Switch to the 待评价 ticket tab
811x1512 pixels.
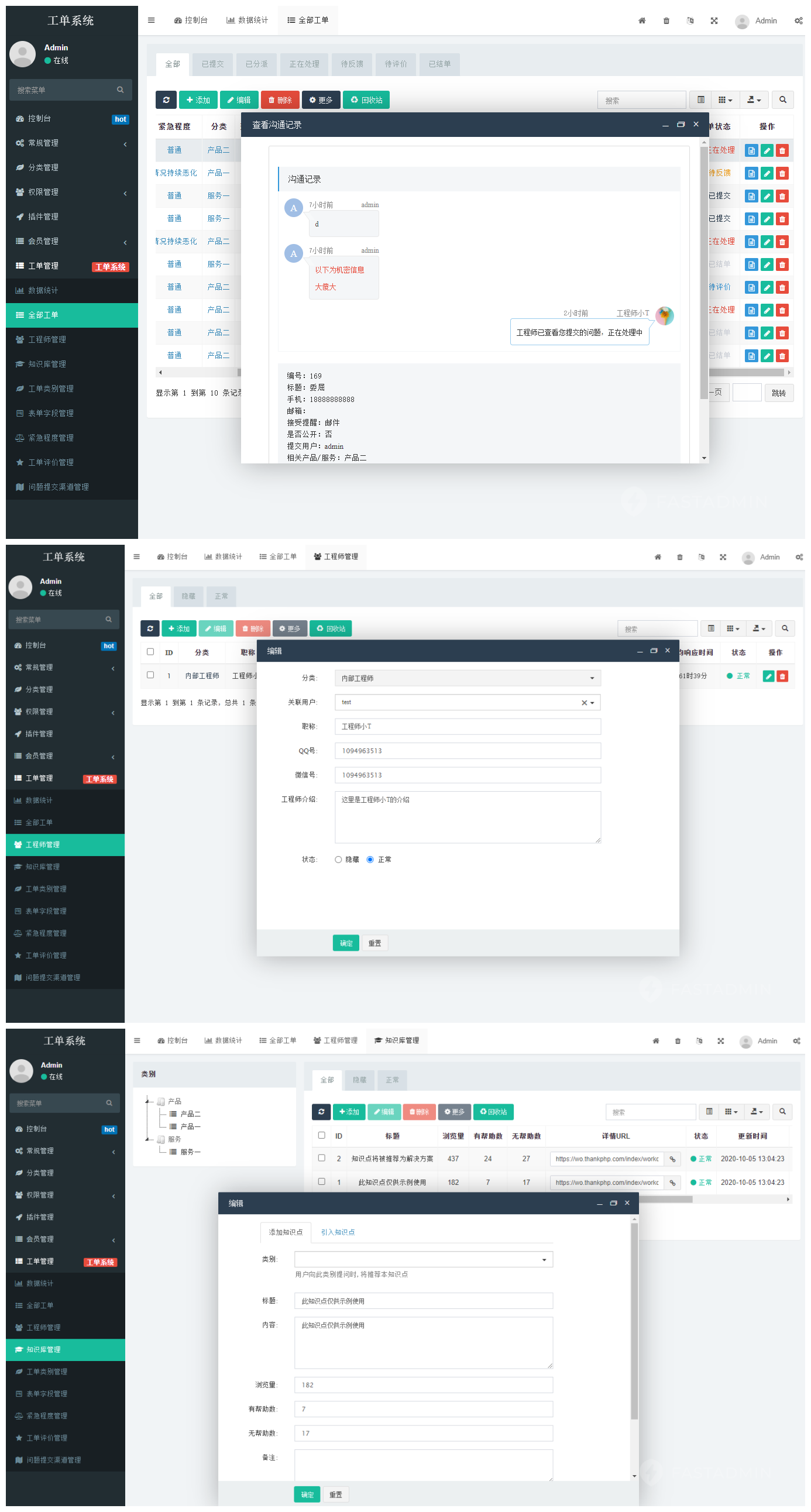tap(396, 64)
